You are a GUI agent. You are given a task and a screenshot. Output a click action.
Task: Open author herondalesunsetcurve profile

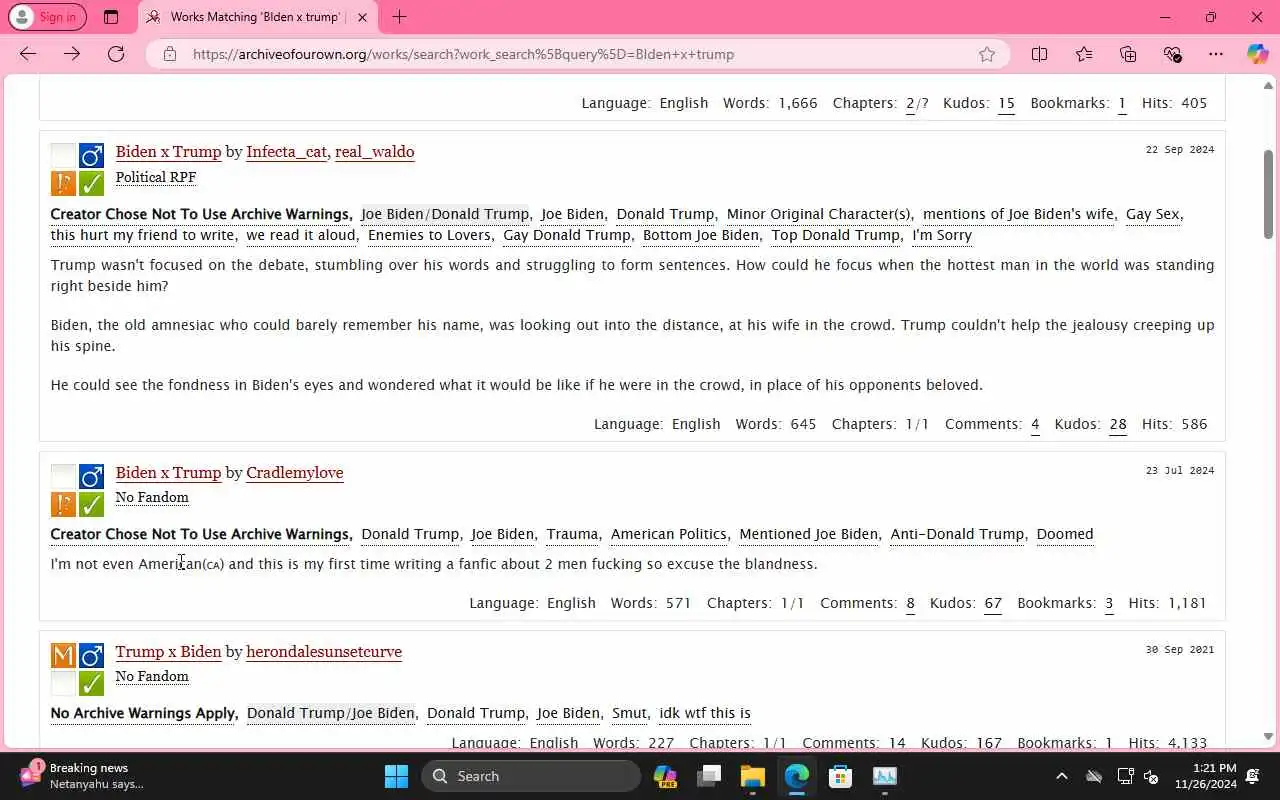323,652
